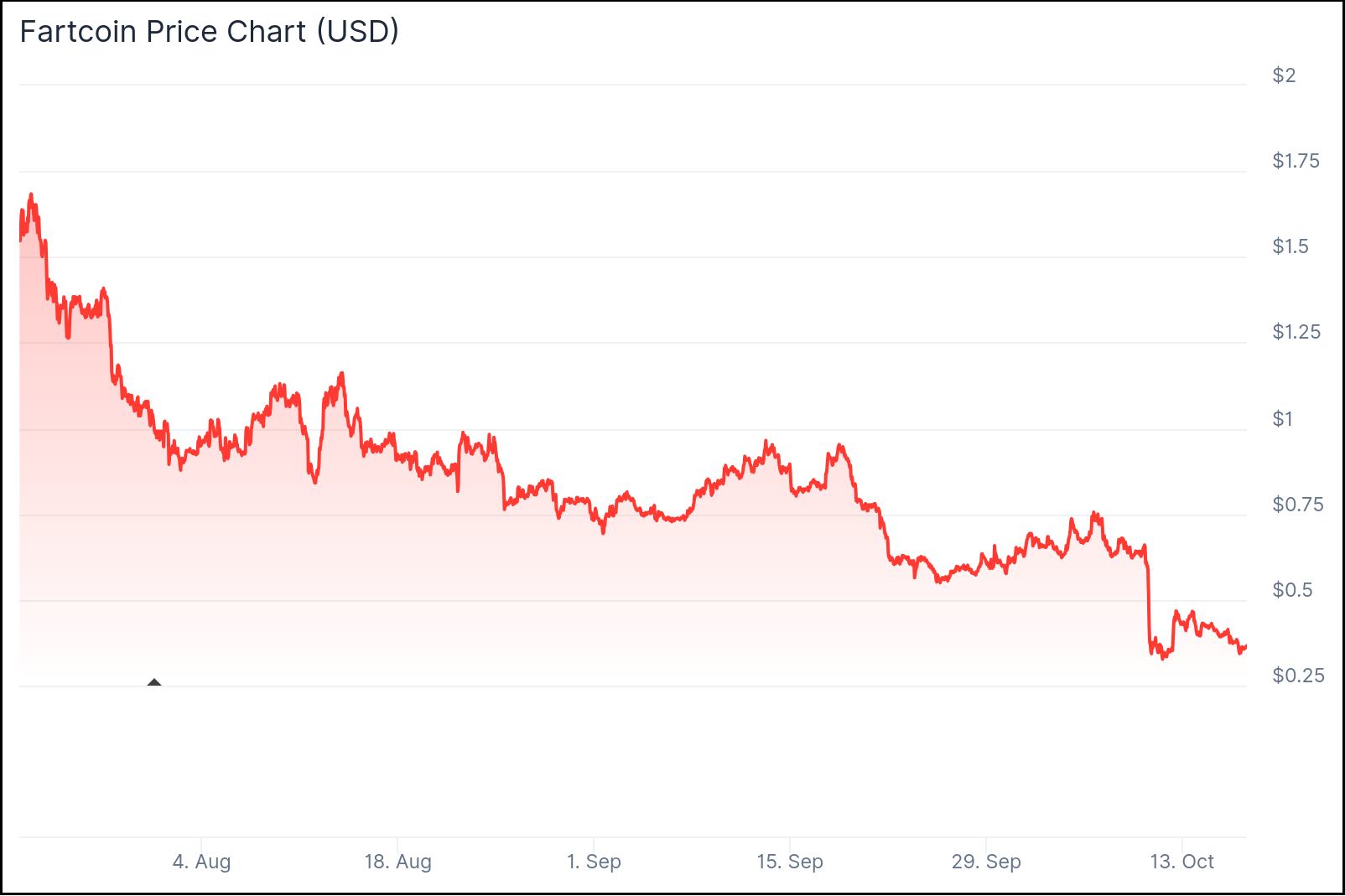
Task: Click the Fartcoin Price Chart (USD) title
Action: [x=209, y=32]
